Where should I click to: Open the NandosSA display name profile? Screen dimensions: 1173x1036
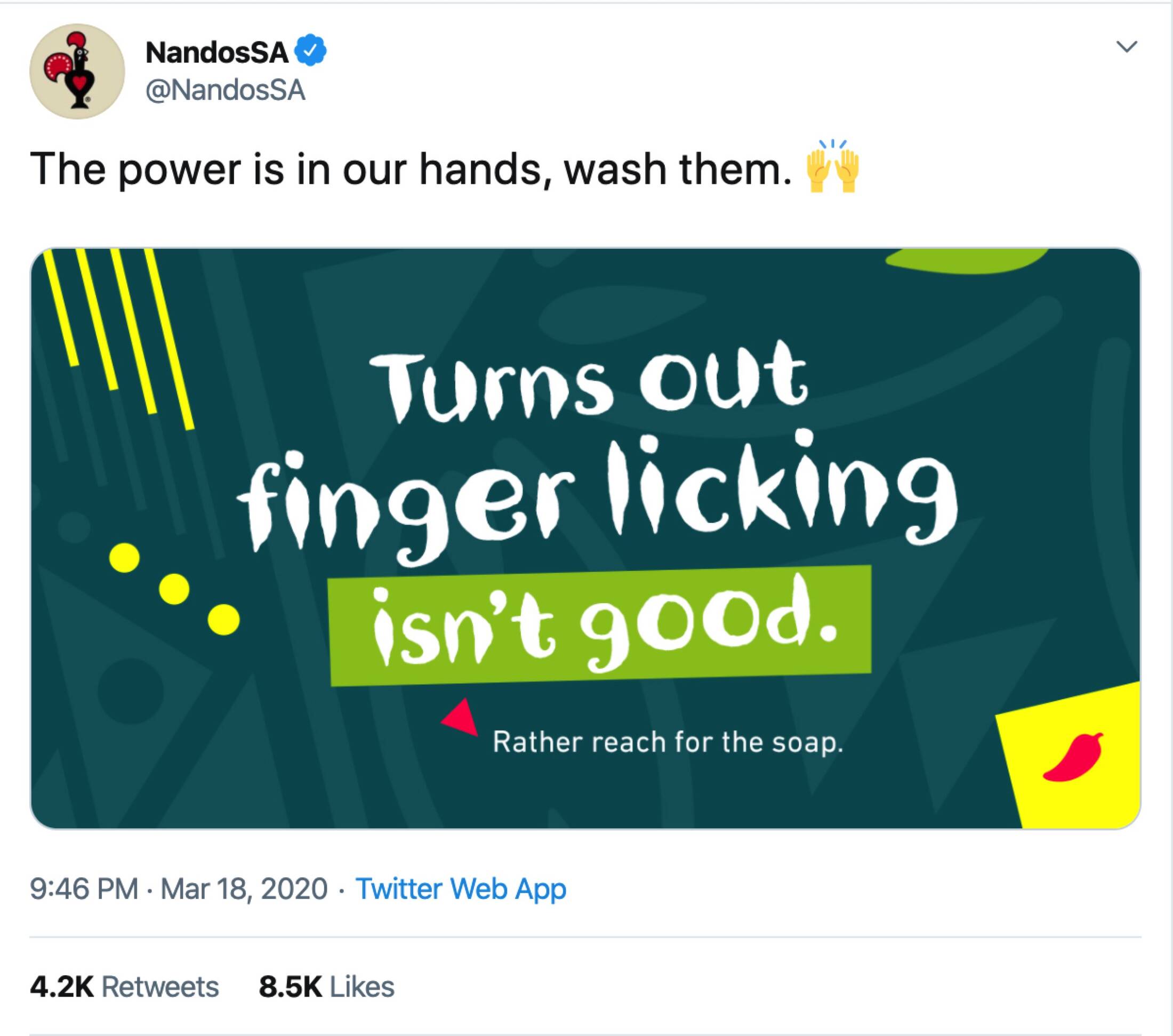pos(217,53)
